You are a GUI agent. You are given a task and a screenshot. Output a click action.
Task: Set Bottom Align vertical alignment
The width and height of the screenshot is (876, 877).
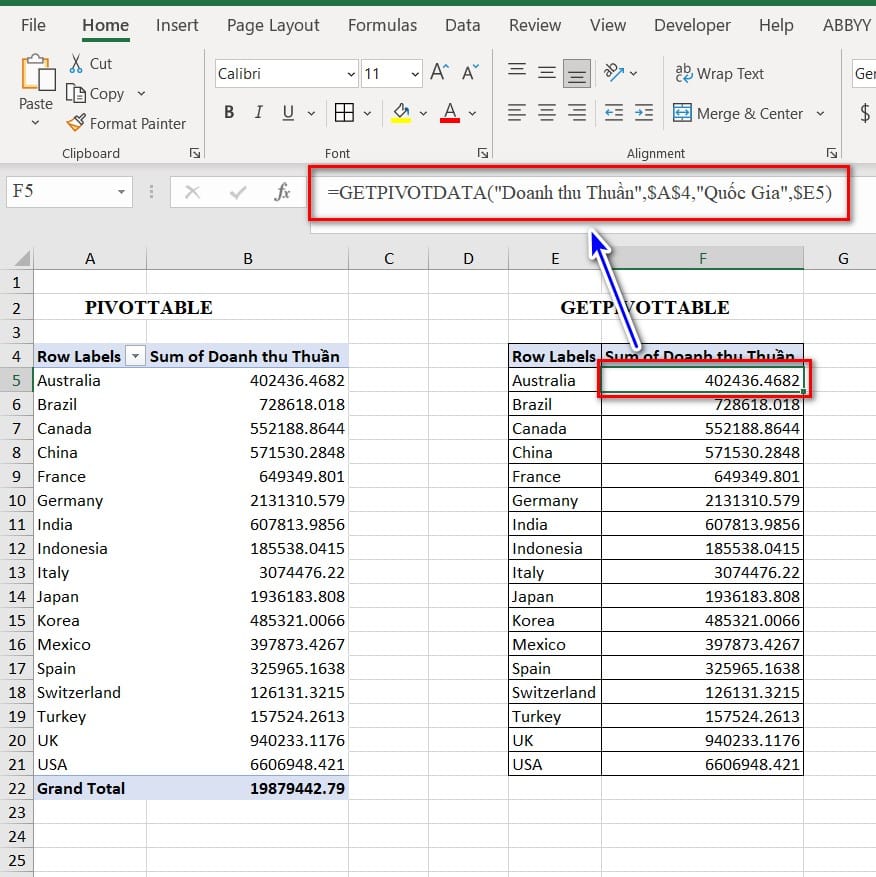tap(576, 73)
